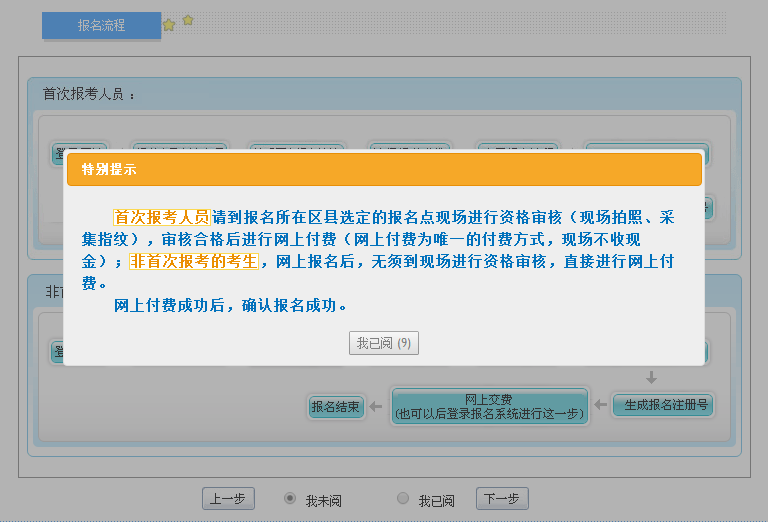Viewport: 768px width, 522px height.
Task: Click the down arrow above 生成报名注册号
Action: 651,378
